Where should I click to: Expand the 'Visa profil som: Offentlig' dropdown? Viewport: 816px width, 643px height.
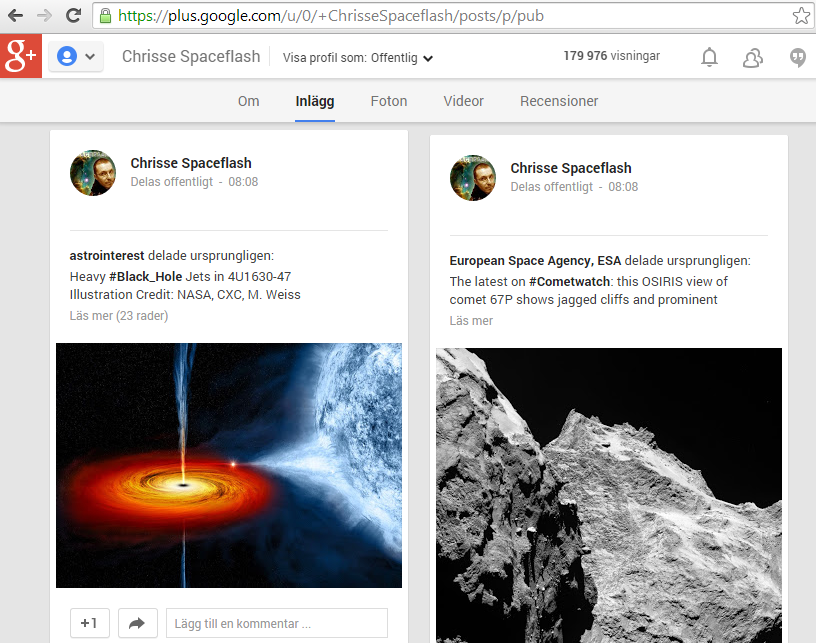click(358, 58)
